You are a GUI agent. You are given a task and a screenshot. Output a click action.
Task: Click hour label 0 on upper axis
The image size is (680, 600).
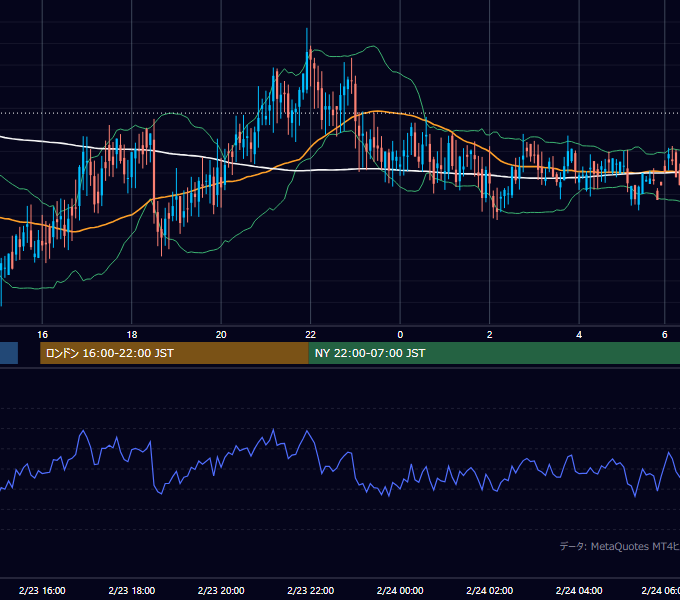400,335
